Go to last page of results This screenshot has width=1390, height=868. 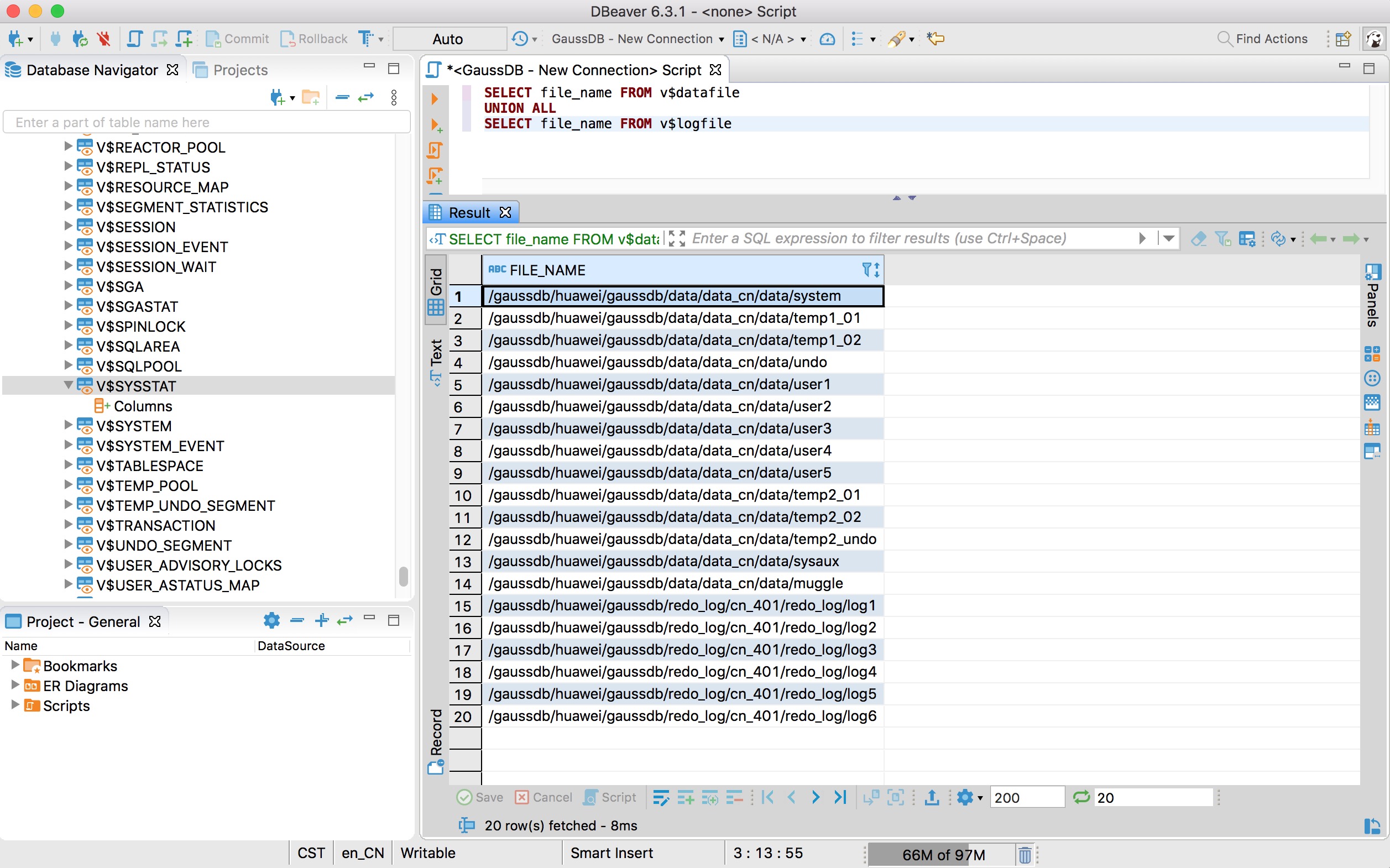tap(840, 797)
